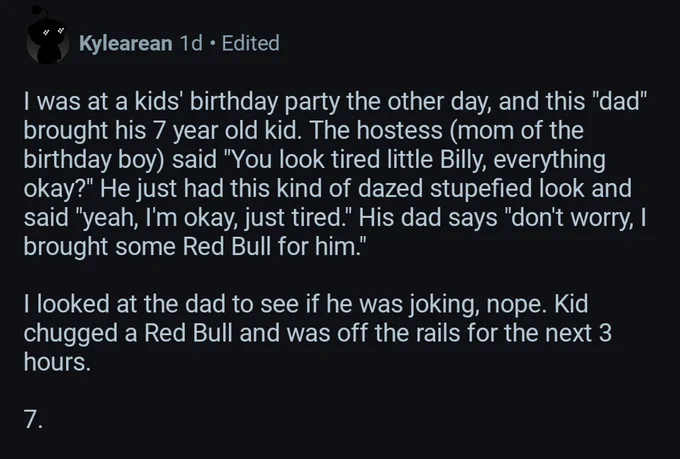
Task: Open the Kylearean Snoo avatar
Action: pos(48,40)
